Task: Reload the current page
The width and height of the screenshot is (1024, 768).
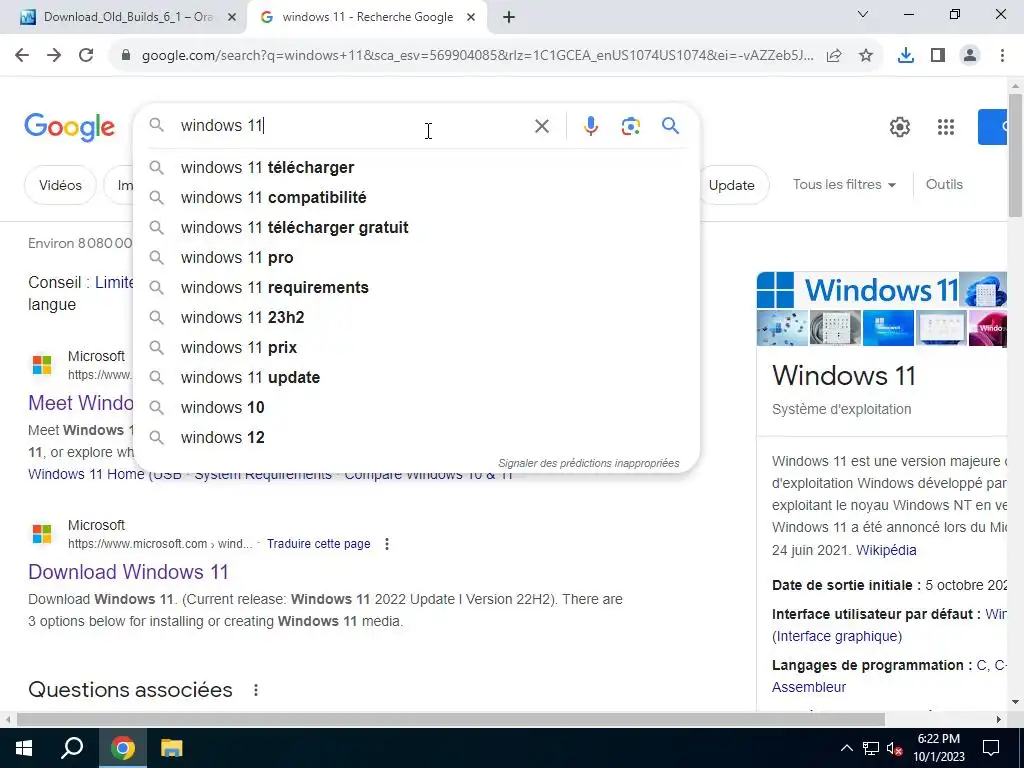Action: [x=86, y=56]
